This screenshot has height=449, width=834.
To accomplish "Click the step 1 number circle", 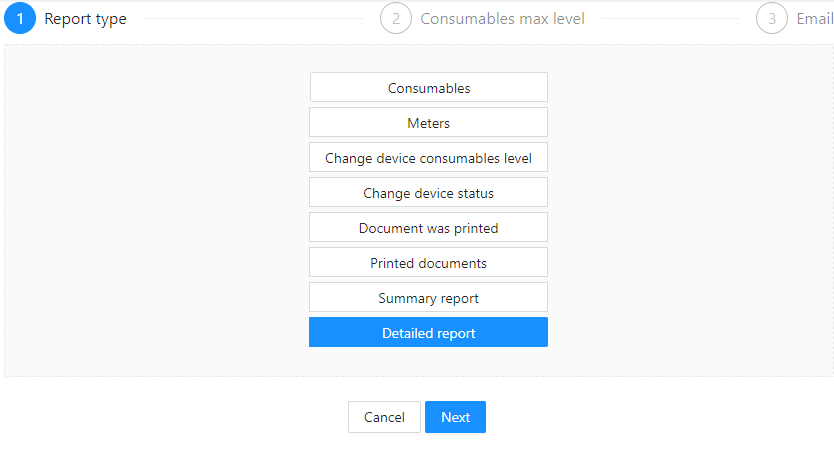I will pos(20,19).
